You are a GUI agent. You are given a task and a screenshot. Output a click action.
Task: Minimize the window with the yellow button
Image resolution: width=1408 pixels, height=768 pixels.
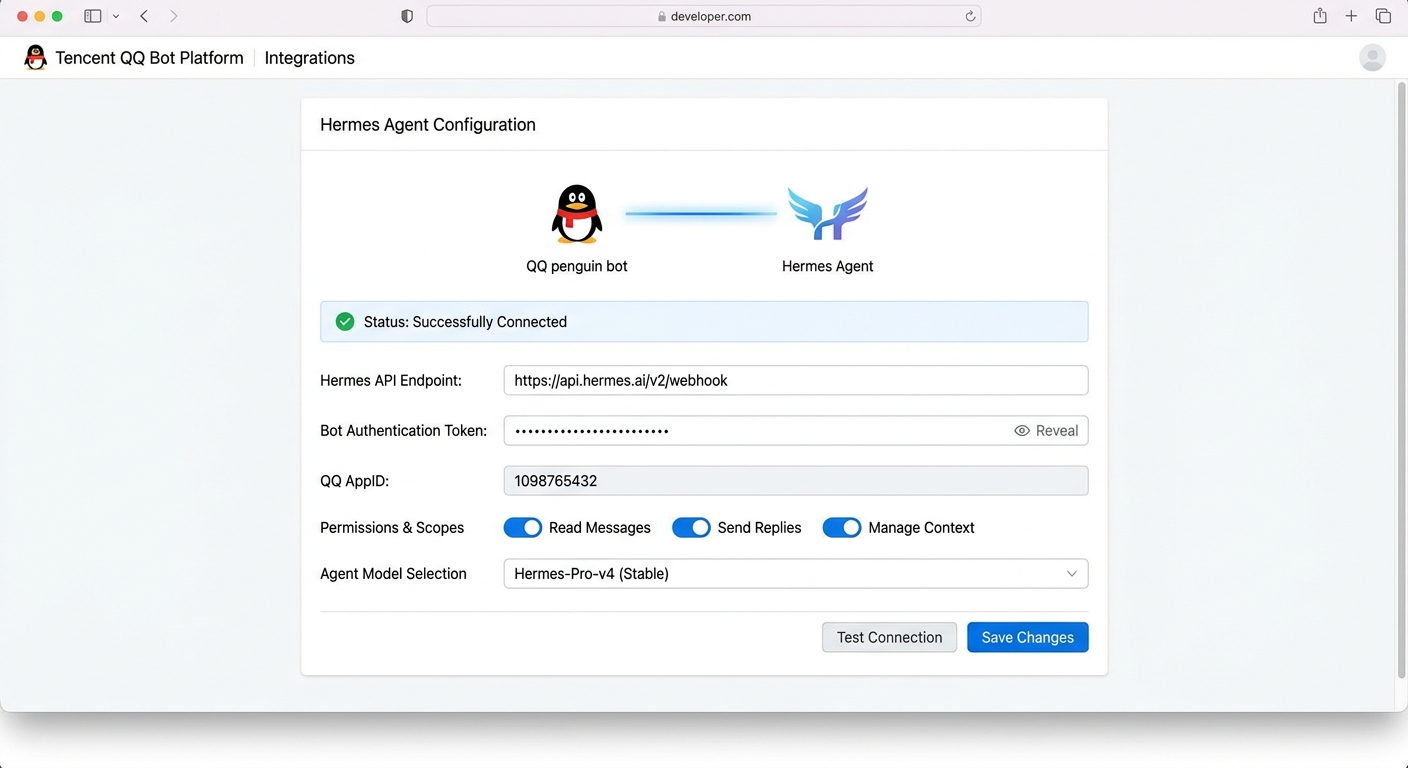coord(40,16)
